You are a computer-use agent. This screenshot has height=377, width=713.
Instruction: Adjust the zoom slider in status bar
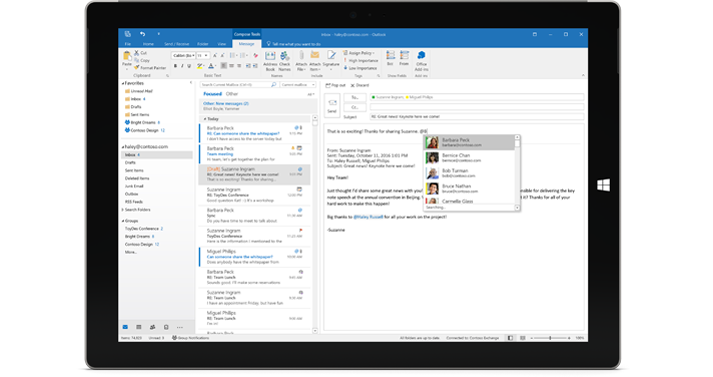click(550, 338)
